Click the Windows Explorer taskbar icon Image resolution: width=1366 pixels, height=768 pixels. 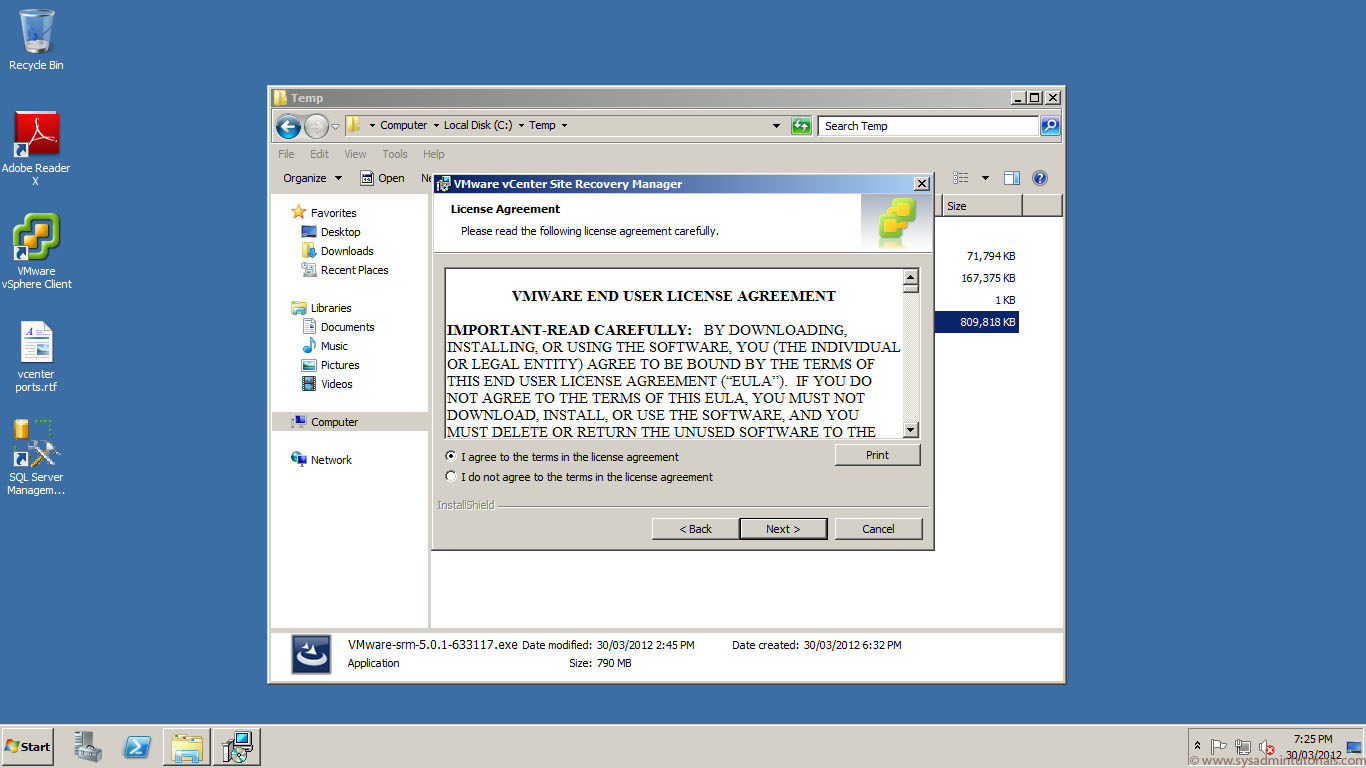[x=187, y=746]
